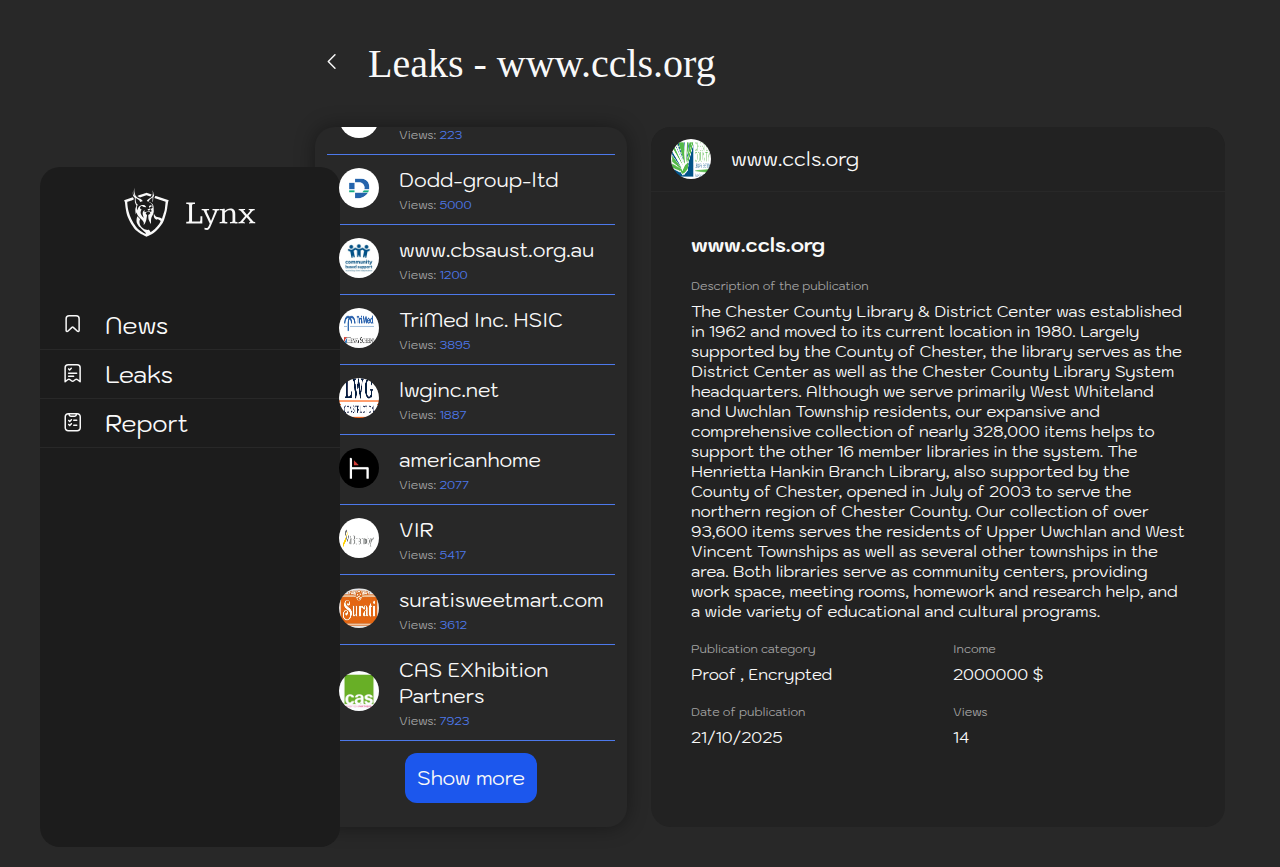Click the ccls.org logo thumbnail in header
This screenshot has height=867, width=1280.
(691, 159)
